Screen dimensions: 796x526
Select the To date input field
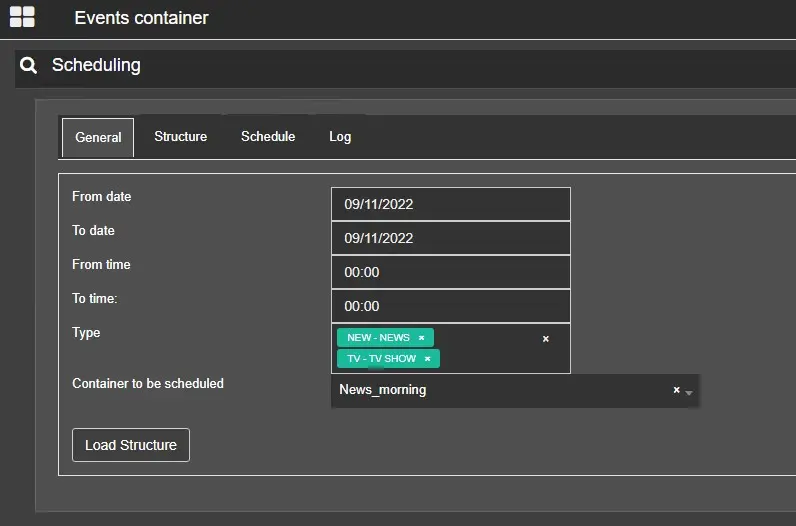450,238
